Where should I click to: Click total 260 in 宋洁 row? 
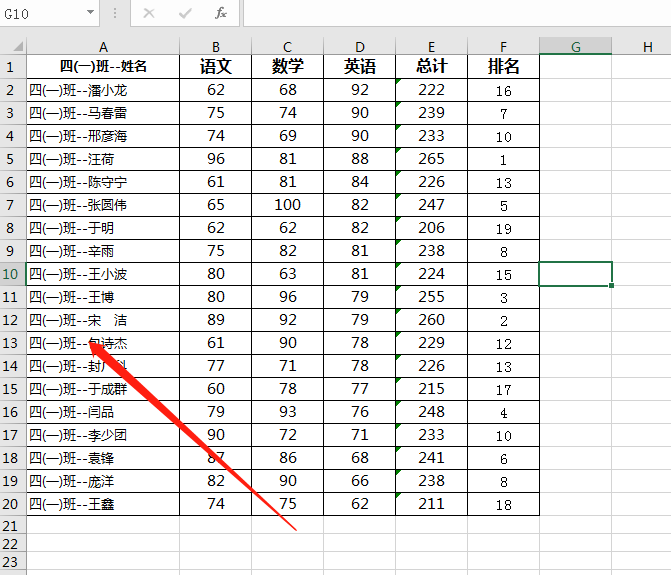click(431, 320)
